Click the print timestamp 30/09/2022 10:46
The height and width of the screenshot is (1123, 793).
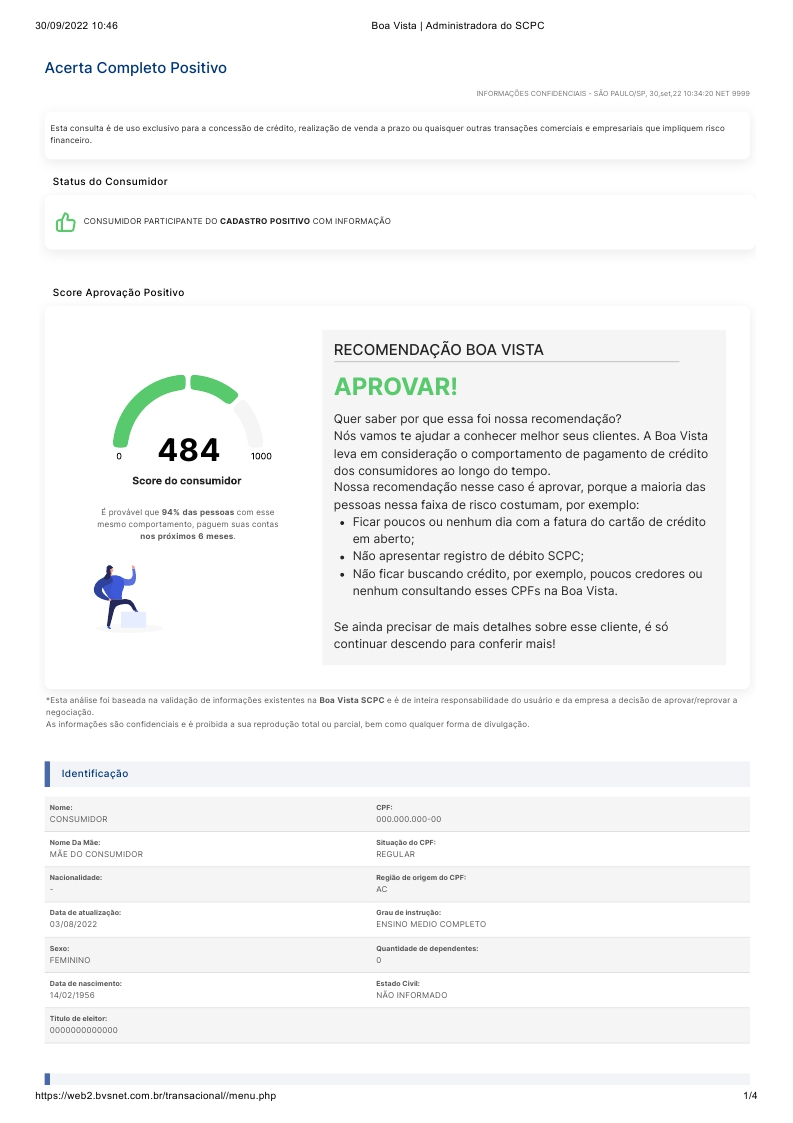tap(77, 26)
